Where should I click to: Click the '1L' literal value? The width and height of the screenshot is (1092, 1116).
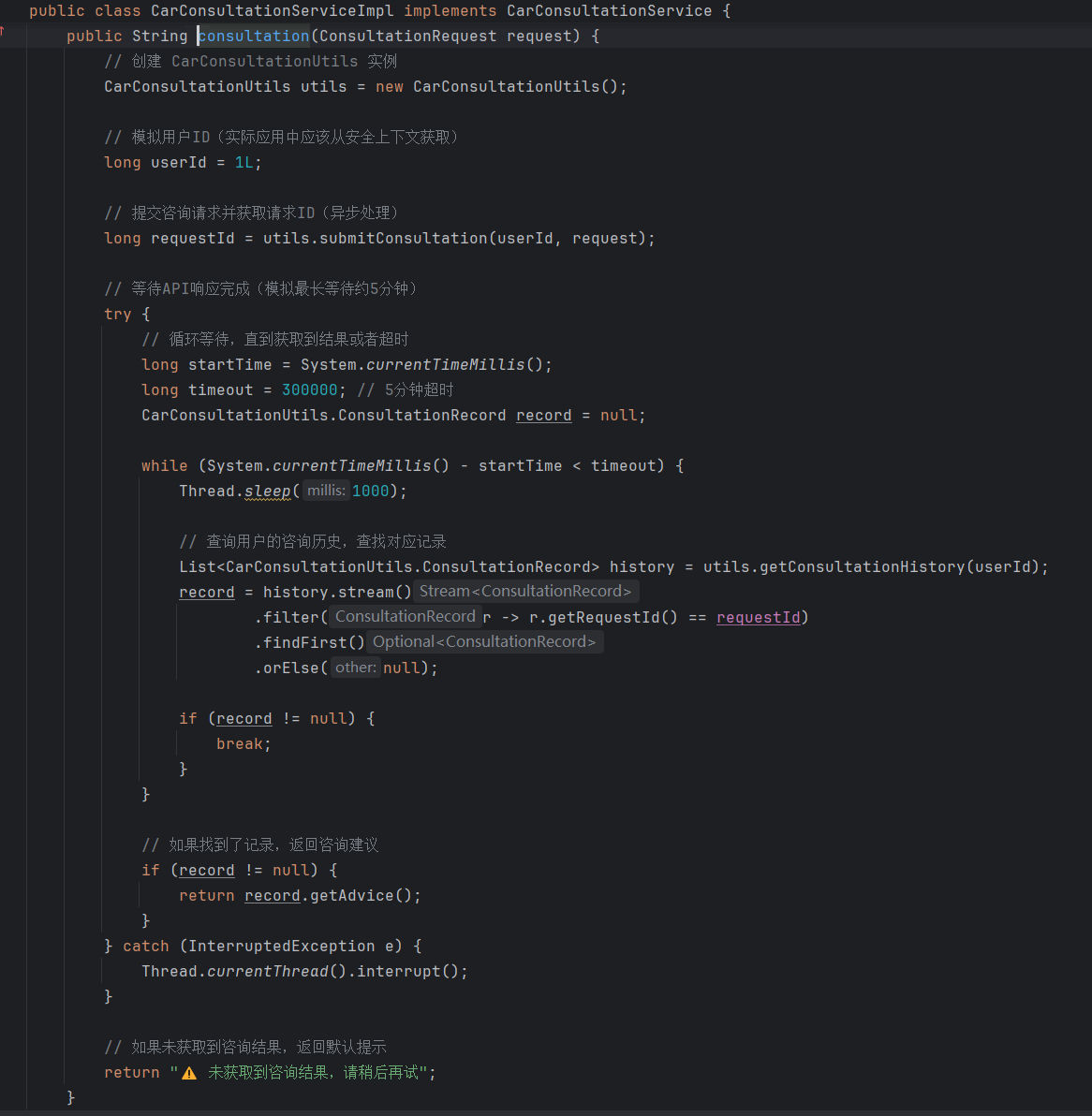click(x=243, y=162)
